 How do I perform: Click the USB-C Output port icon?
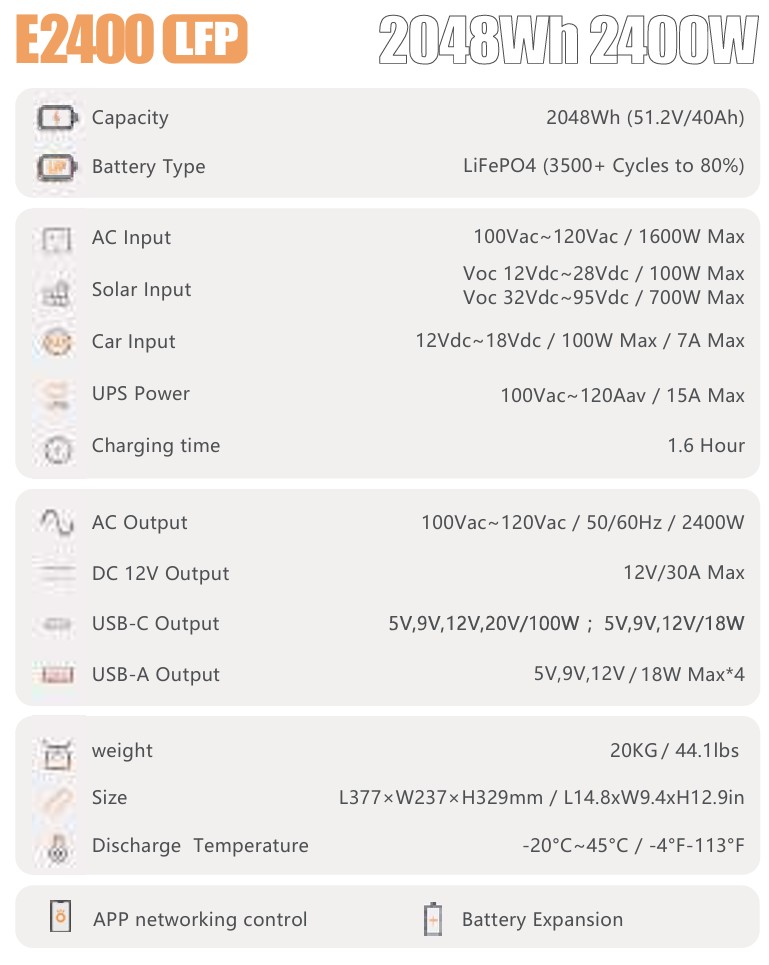tap(57, 625)
